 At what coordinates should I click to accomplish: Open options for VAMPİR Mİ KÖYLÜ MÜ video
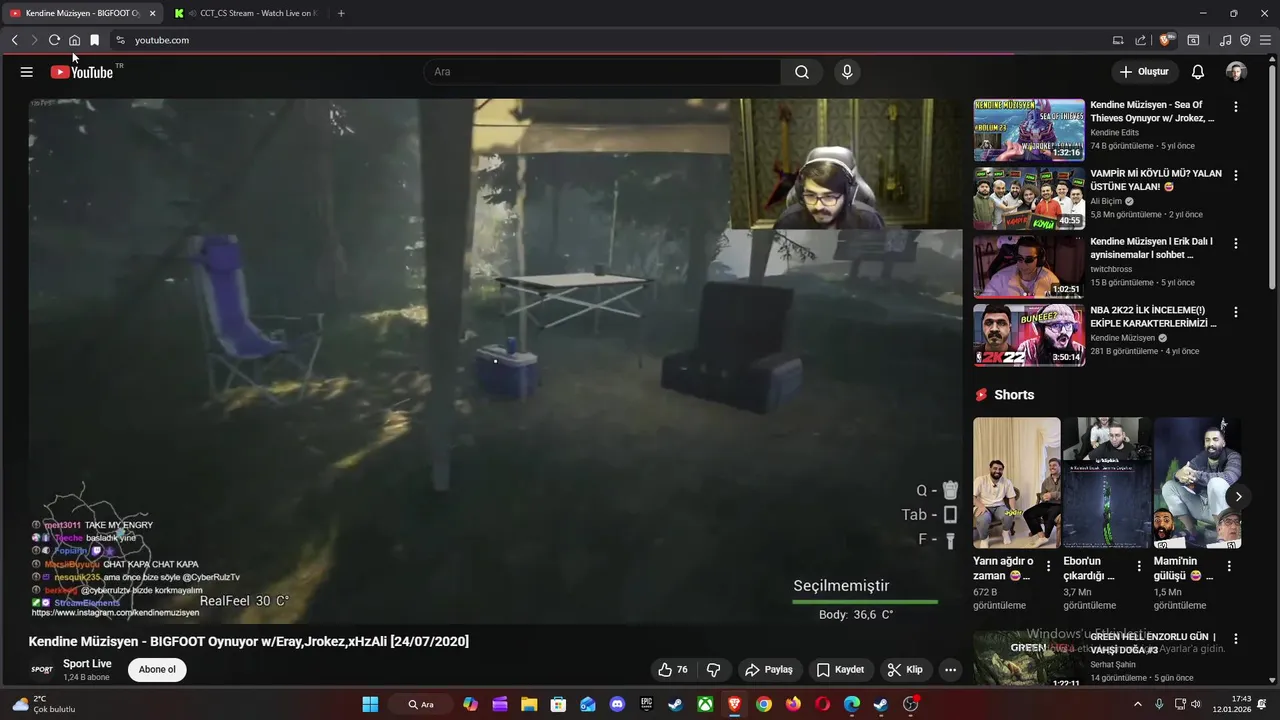[x=1236, y=175]
